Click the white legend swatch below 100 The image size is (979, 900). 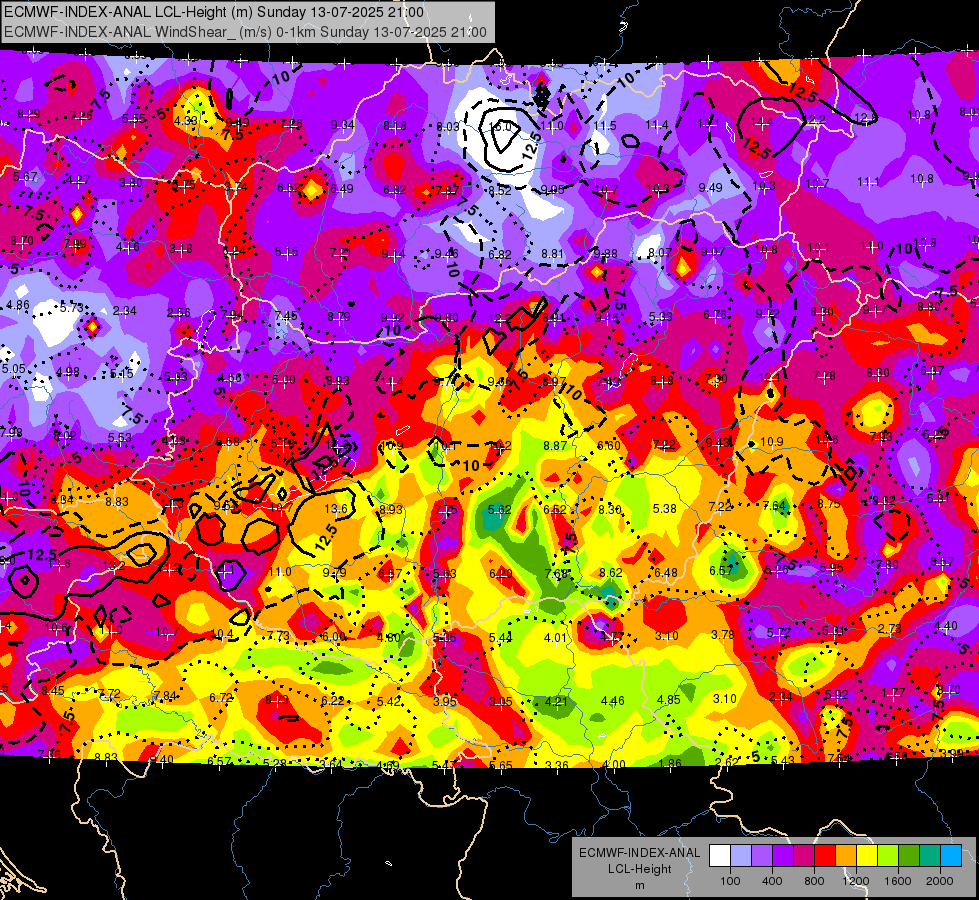tap(720, 856)
